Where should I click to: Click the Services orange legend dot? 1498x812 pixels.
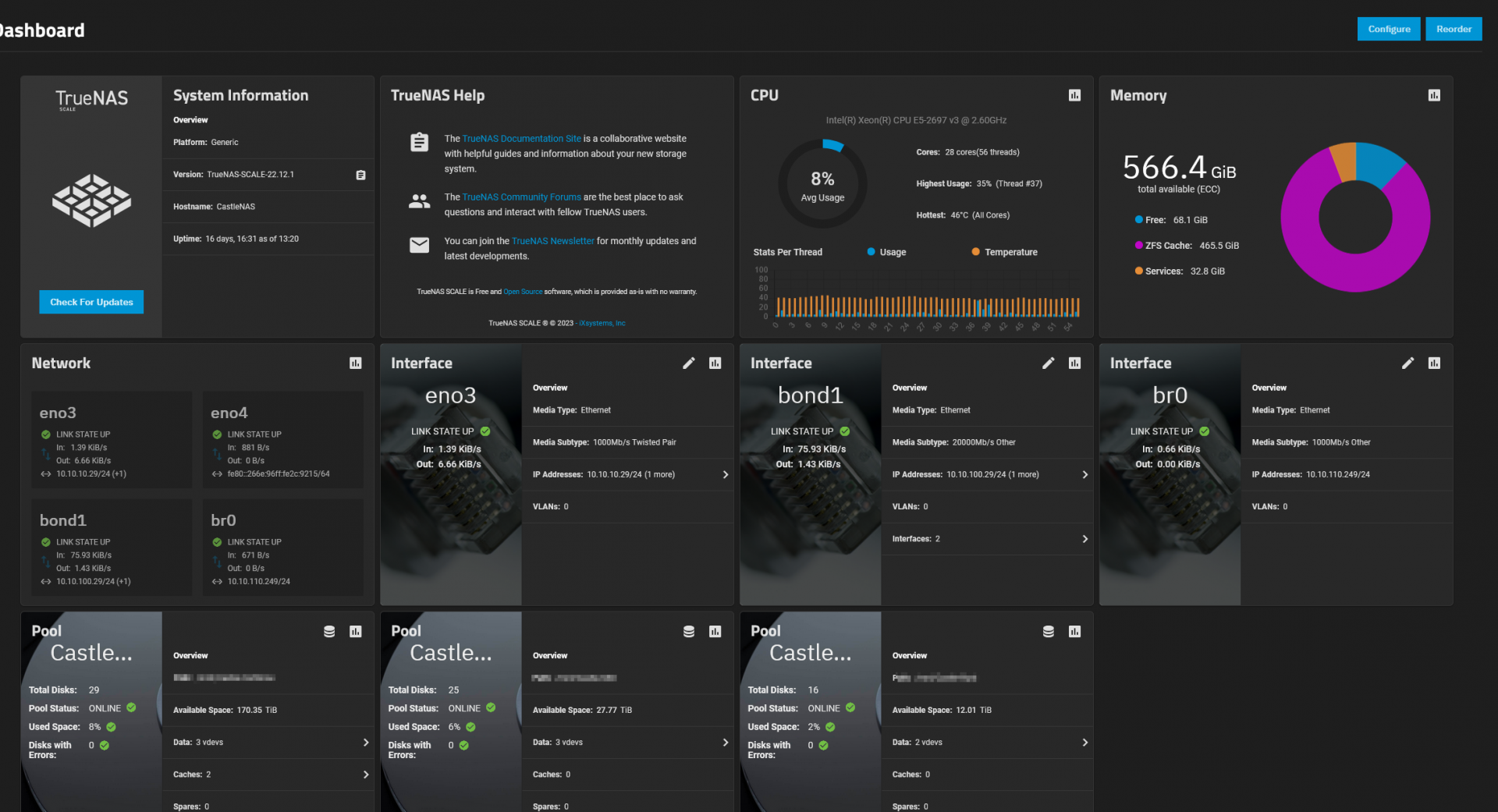click(x=1138, y=271)
